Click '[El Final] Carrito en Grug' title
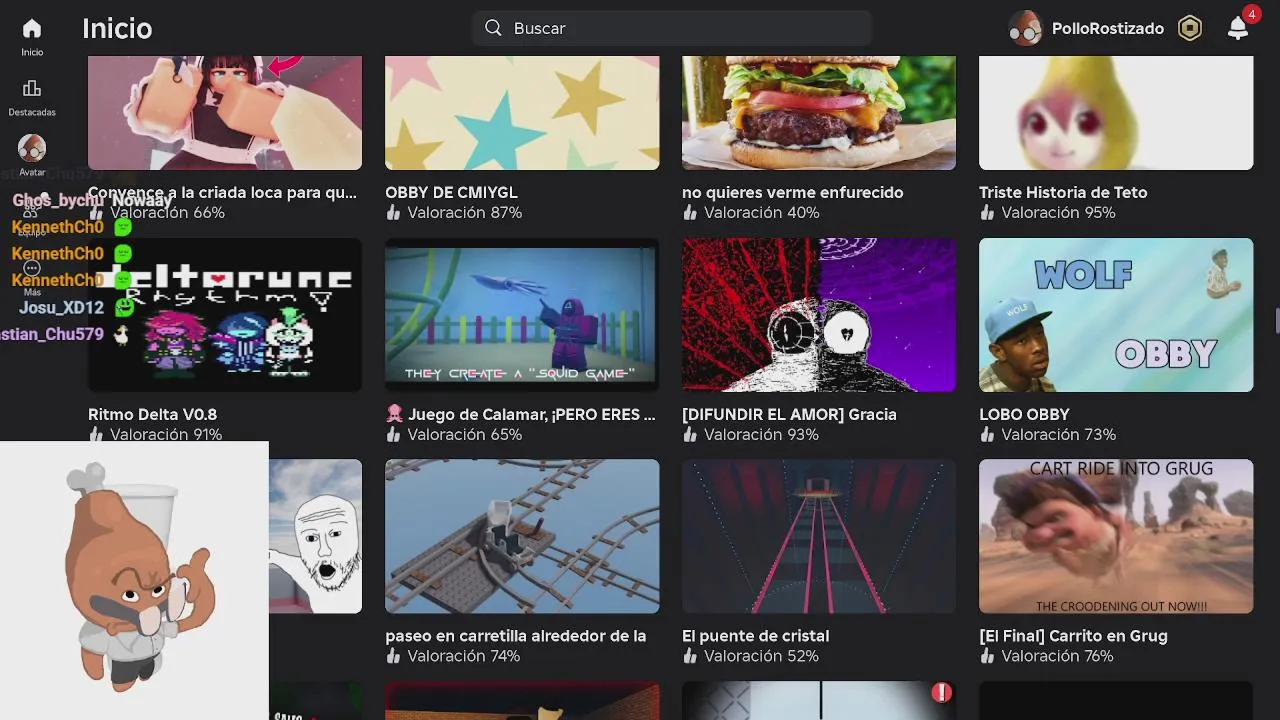The width and height of the screenshot is (1280, 720). click(1073, 636)
